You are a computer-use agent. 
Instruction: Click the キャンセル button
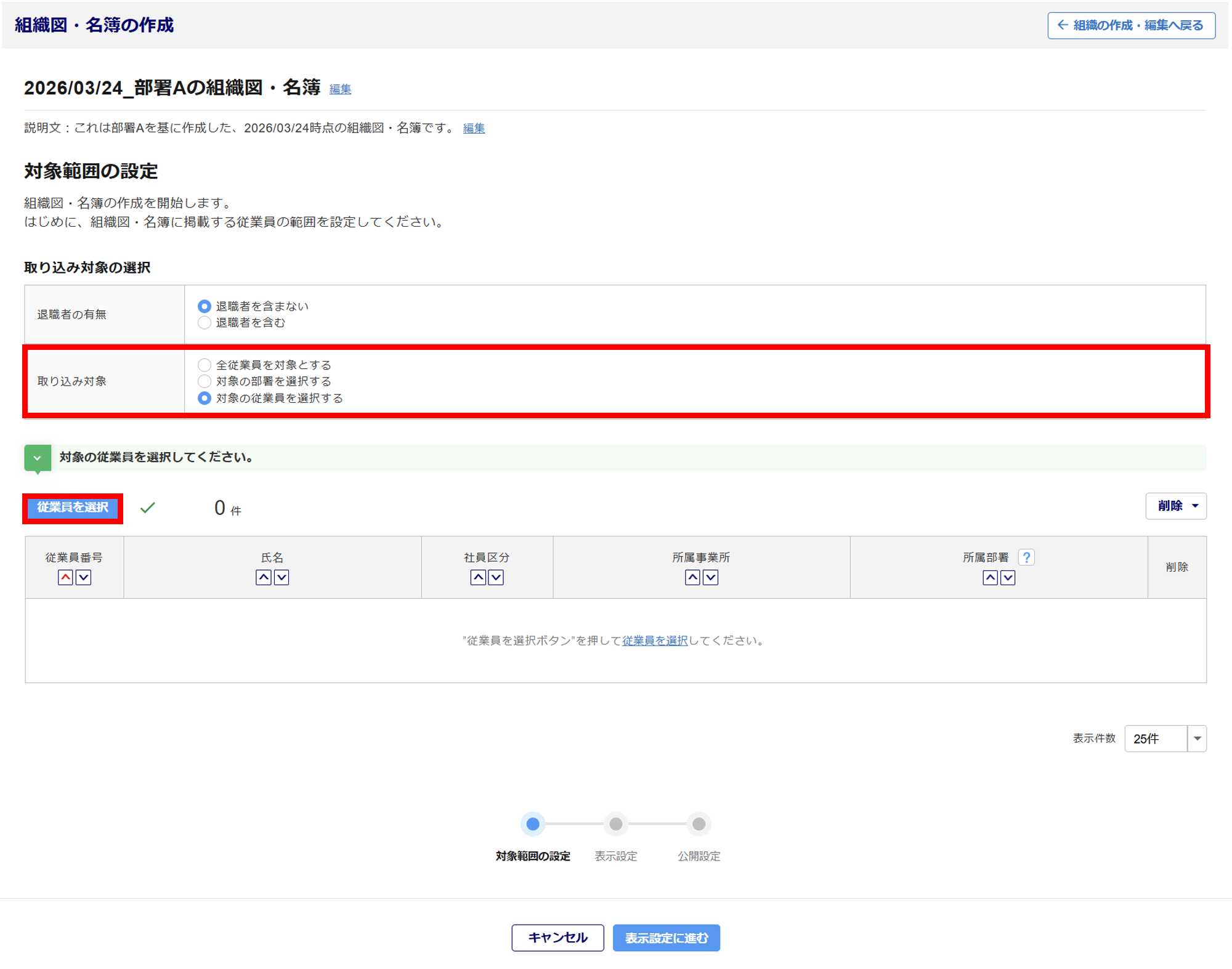[x=557, y=938]
